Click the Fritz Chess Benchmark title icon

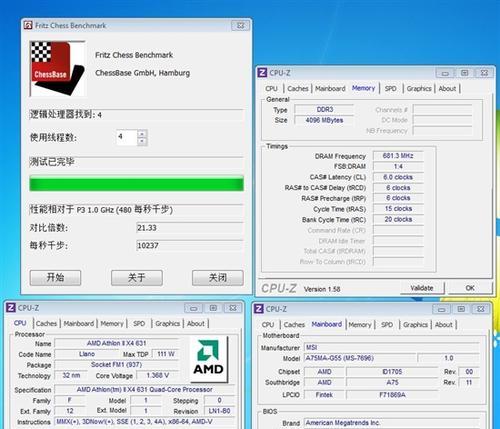click(28, 25)
